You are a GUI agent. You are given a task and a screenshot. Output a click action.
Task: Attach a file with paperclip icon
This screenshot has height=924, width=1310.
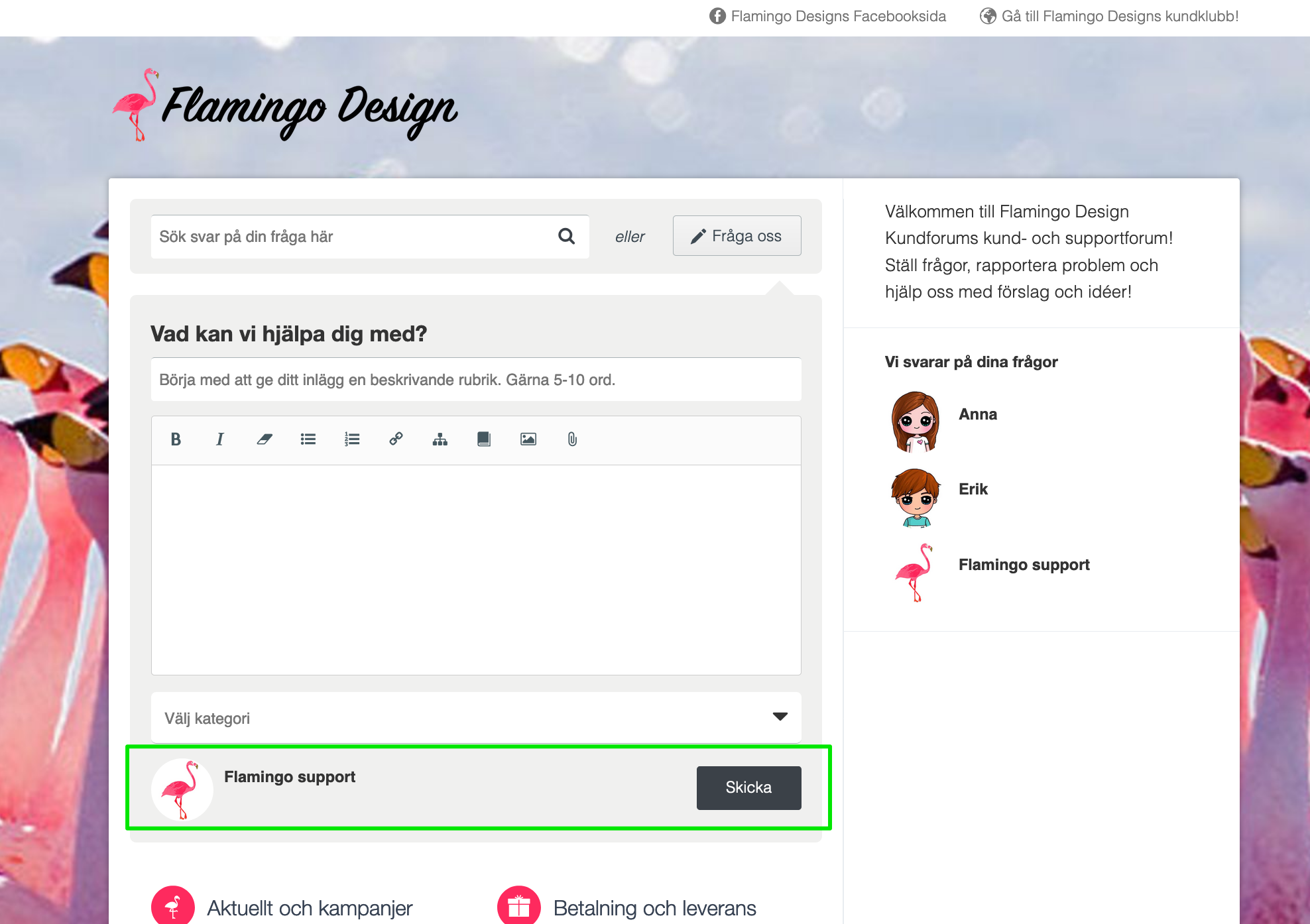[x=572, y=439]
